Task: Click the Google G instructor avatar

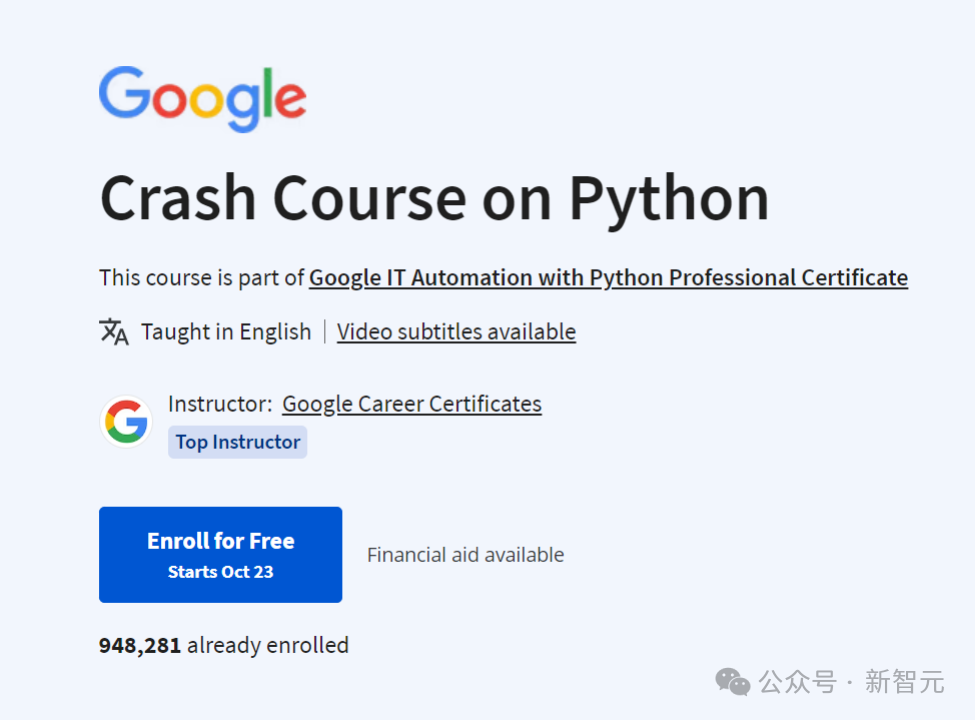Action: tap(126, 422)
